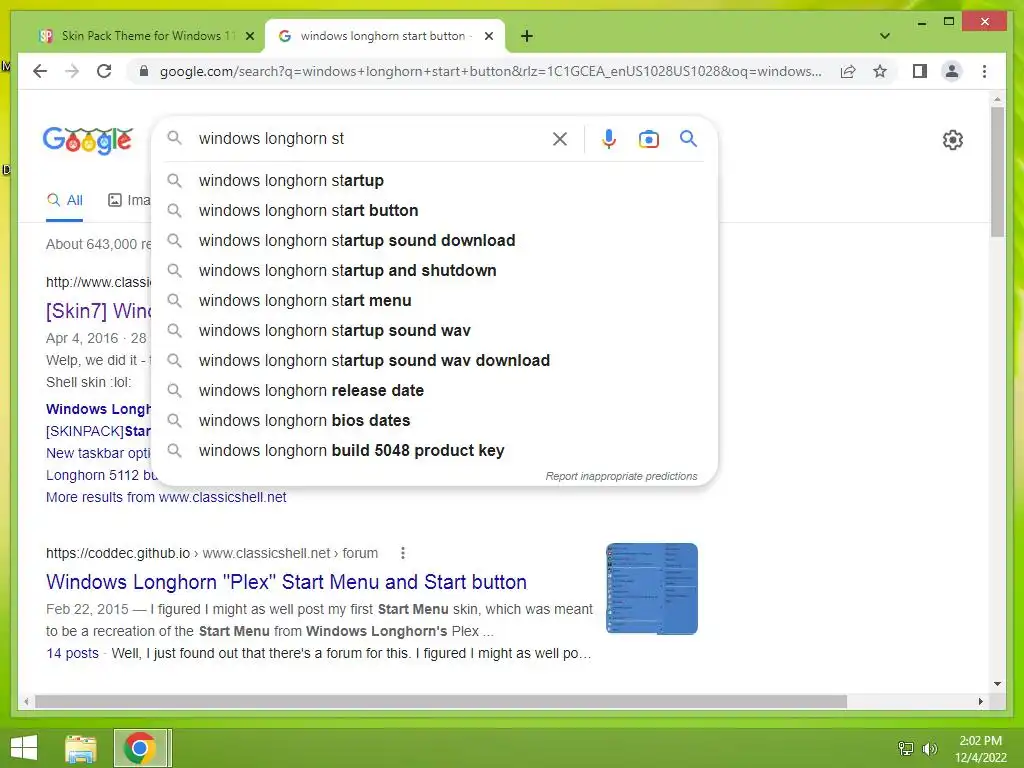Open the '[Skin7] Win...' result title
The width and height of the screenshot is (1024, 768).
click(x=98, y=311)
